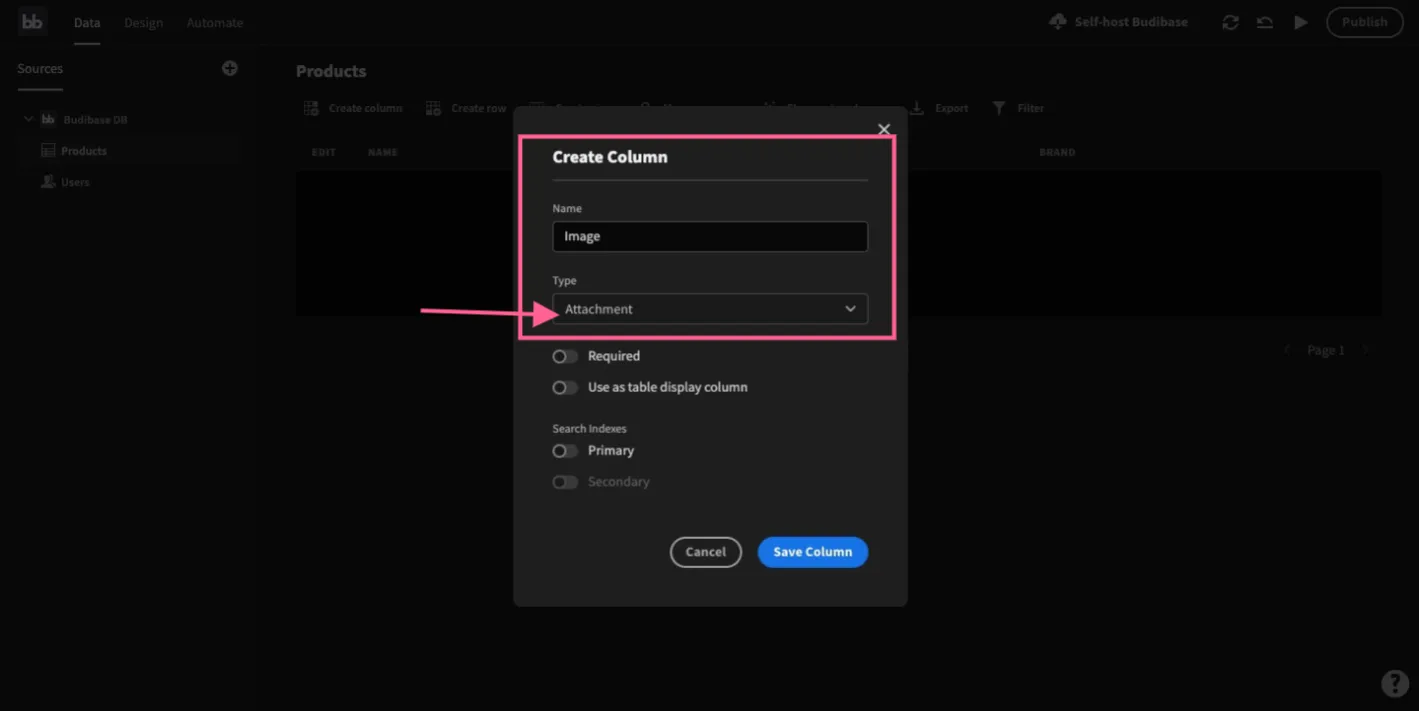Toggle Use as table display column

[565, 387]
